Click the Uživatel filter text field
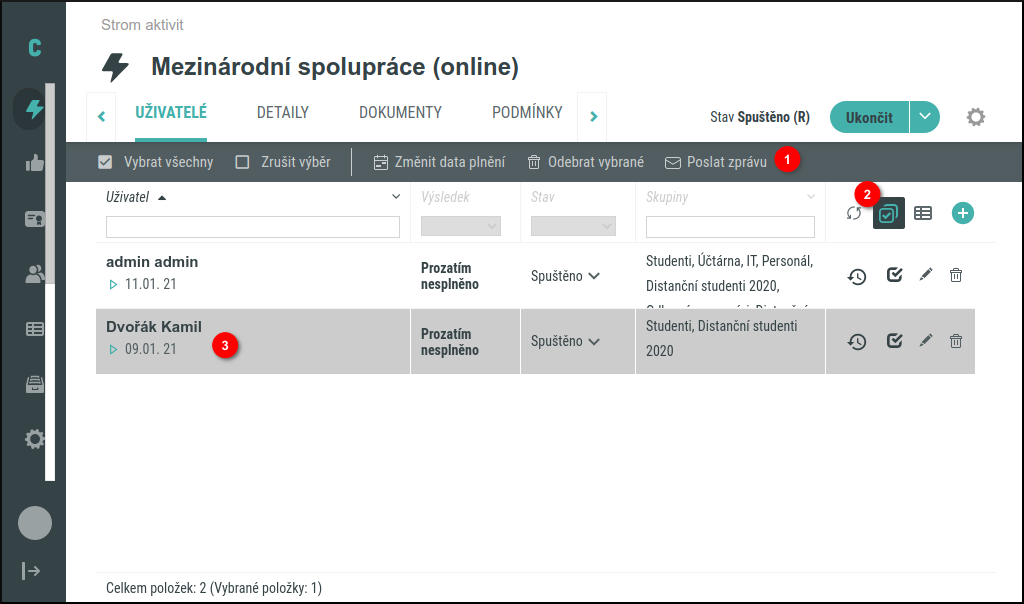Image resolution: width=1024 pixels, height=604 pixels. 252,227
